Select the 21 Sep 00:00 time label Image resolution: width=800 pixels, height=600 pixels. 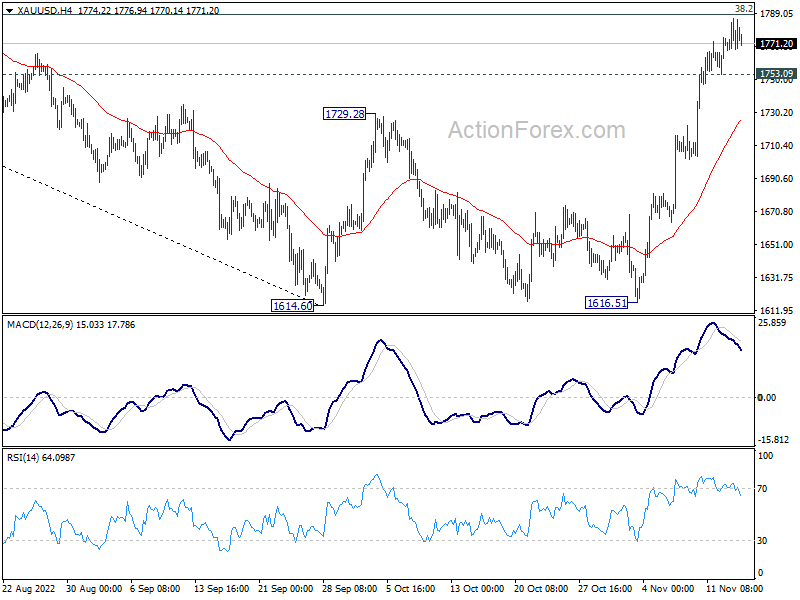click(x=286, y=589)
